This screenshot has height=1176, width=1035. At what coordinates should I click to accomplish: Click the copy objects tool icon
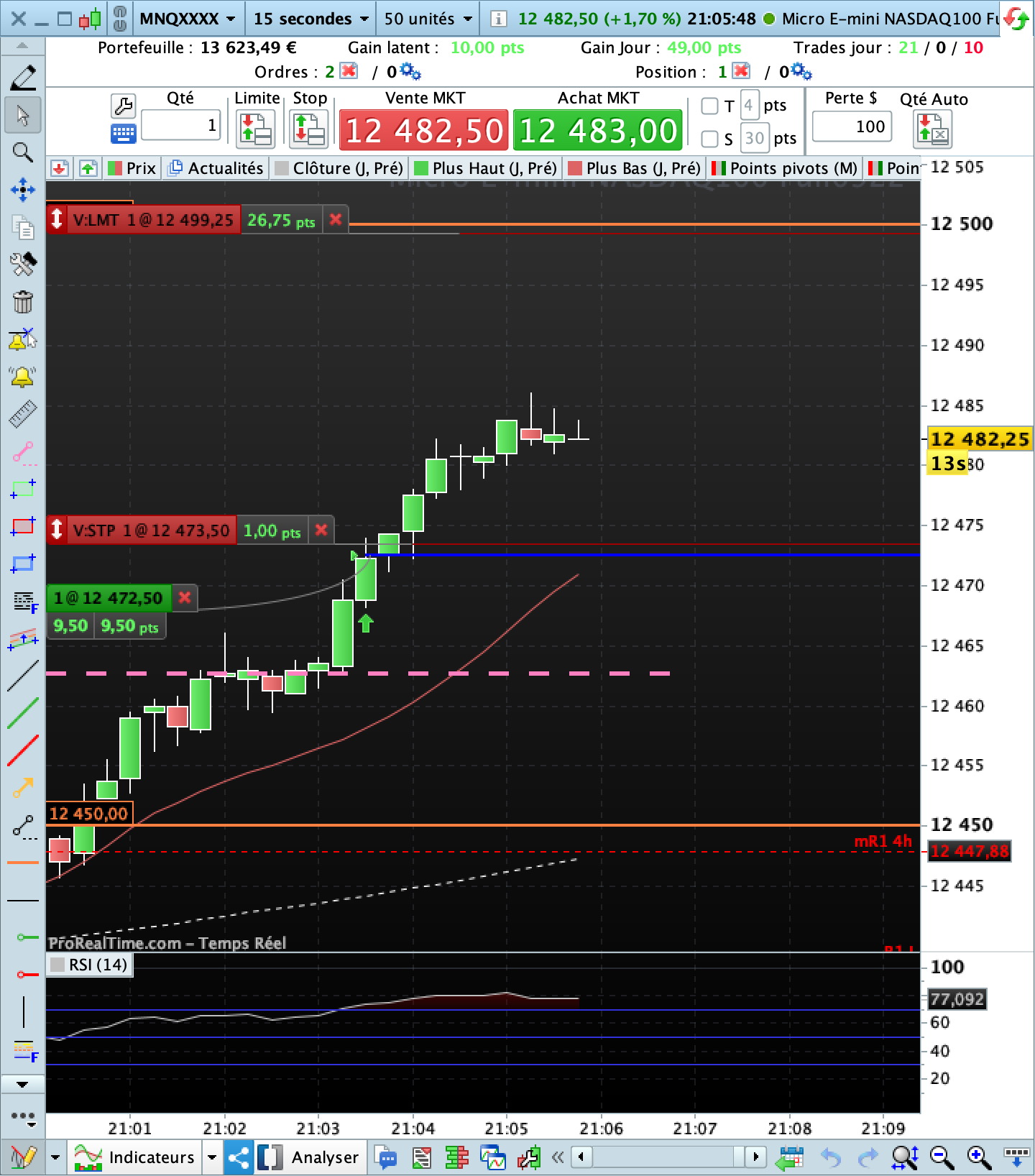[23, 227]
